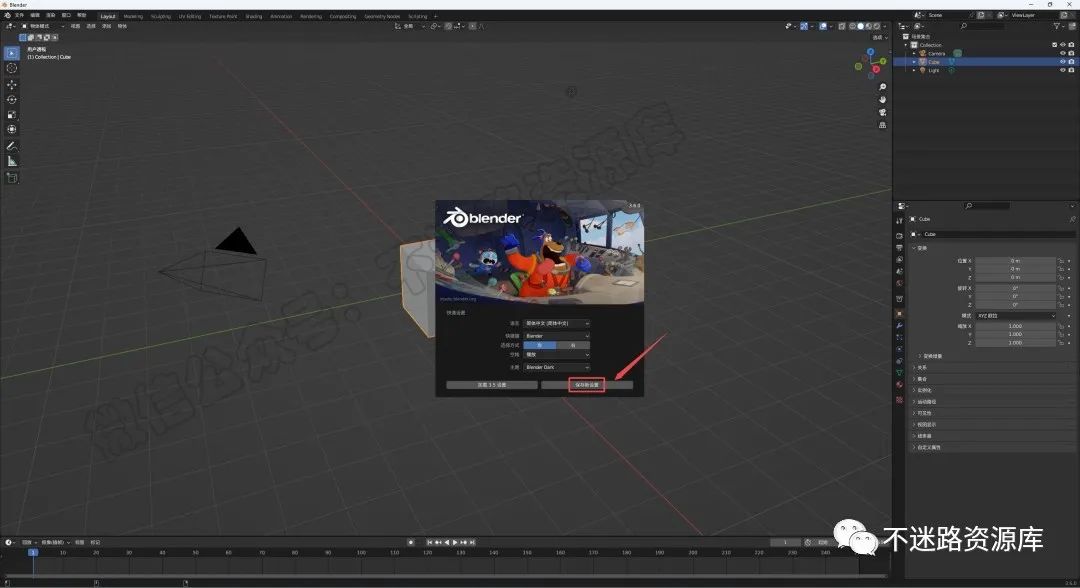Select rendered viewport shading mode

[877, 26]
